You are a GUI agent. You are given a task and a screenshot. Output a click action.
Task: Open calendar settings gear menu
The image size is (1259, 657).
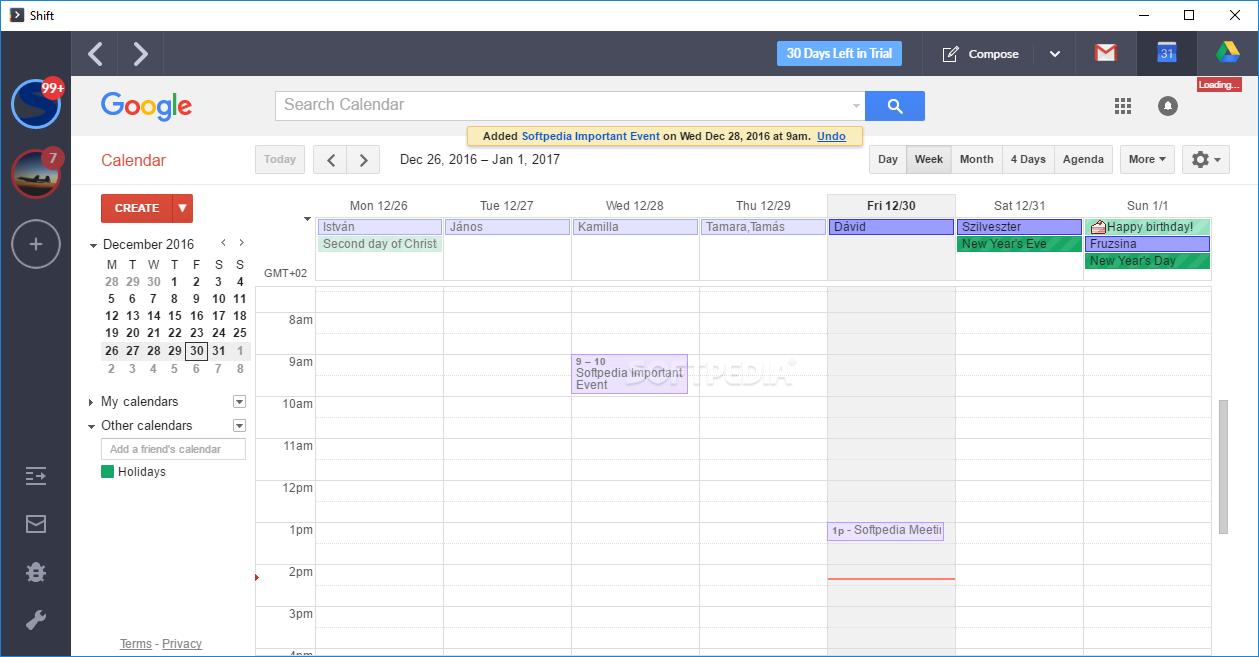[1206, 160]
